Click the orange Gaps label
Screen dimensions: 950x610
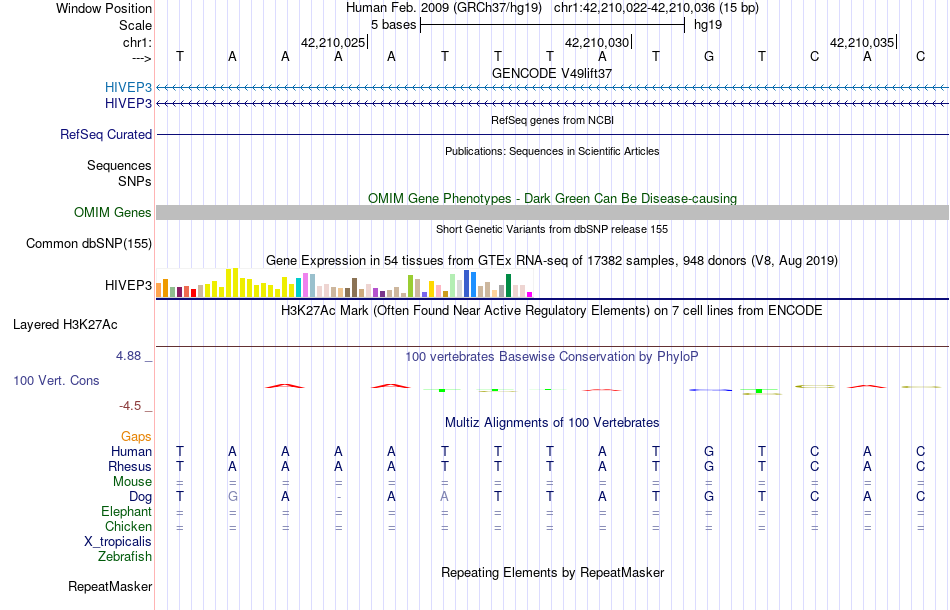pyautogui.click(x=136, y=437)
